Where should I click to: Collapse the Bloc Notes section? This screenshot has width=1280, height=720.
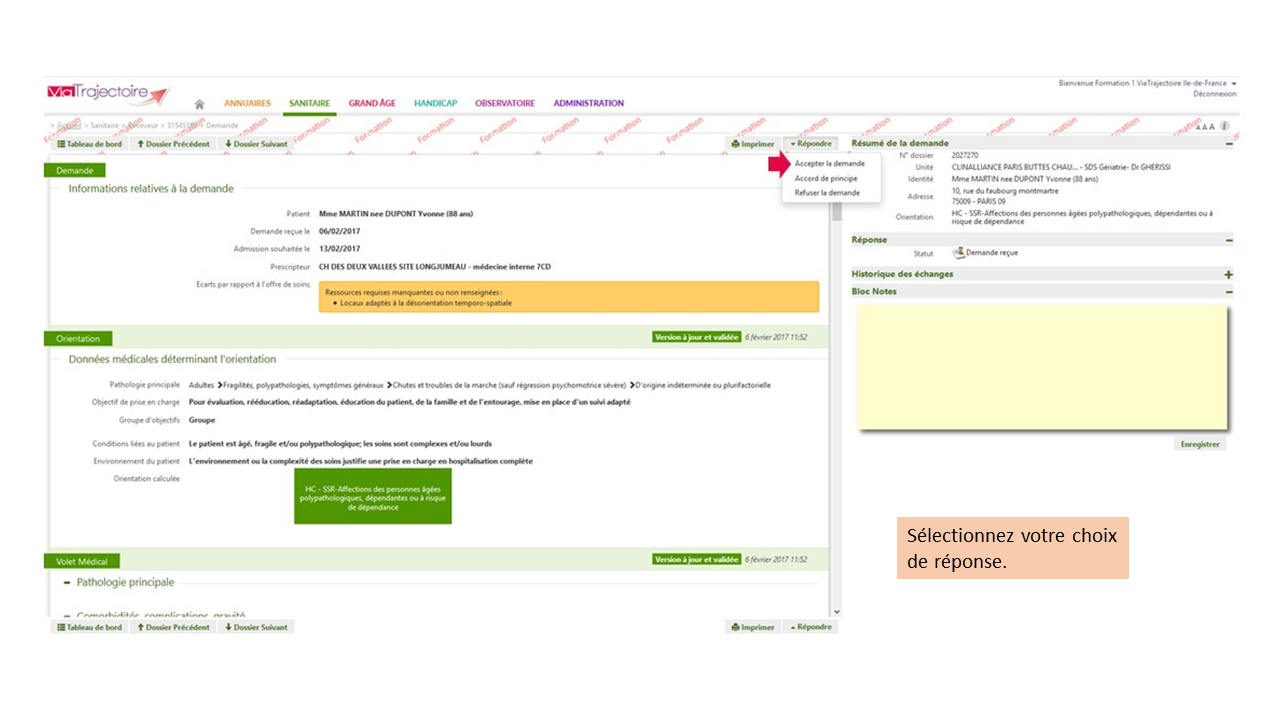coord(1228,292)
